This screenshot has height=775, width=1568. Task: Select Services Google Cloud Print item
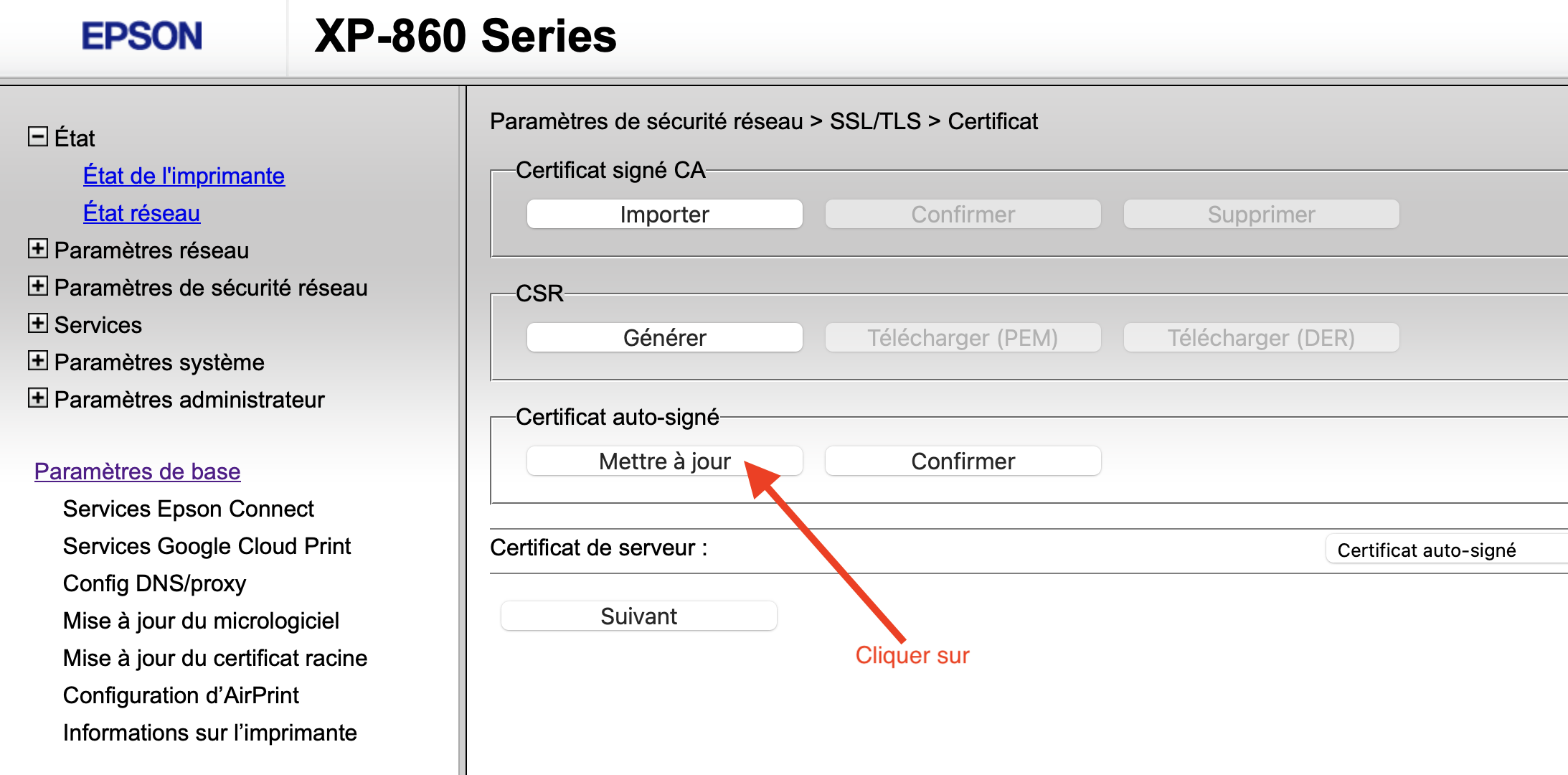coord(207,546)
